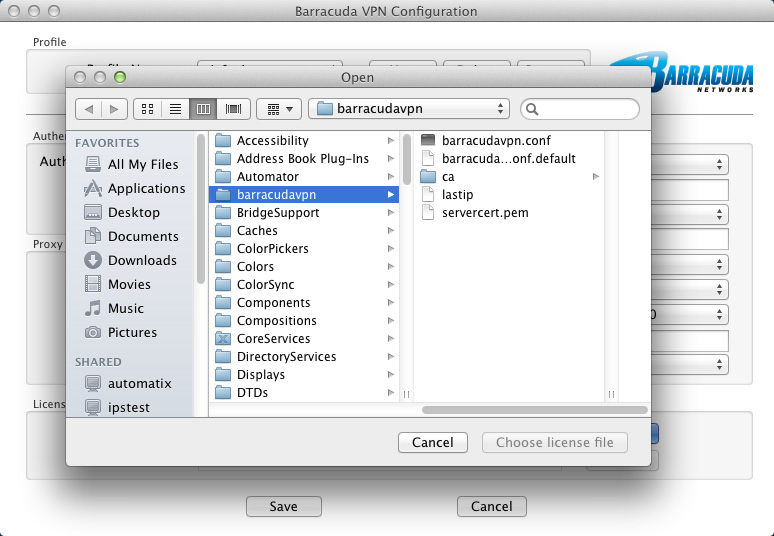Expand ca folder via its arrow
Image resolution: width=774 pixels, height=536 pixels.
(596, 177)
